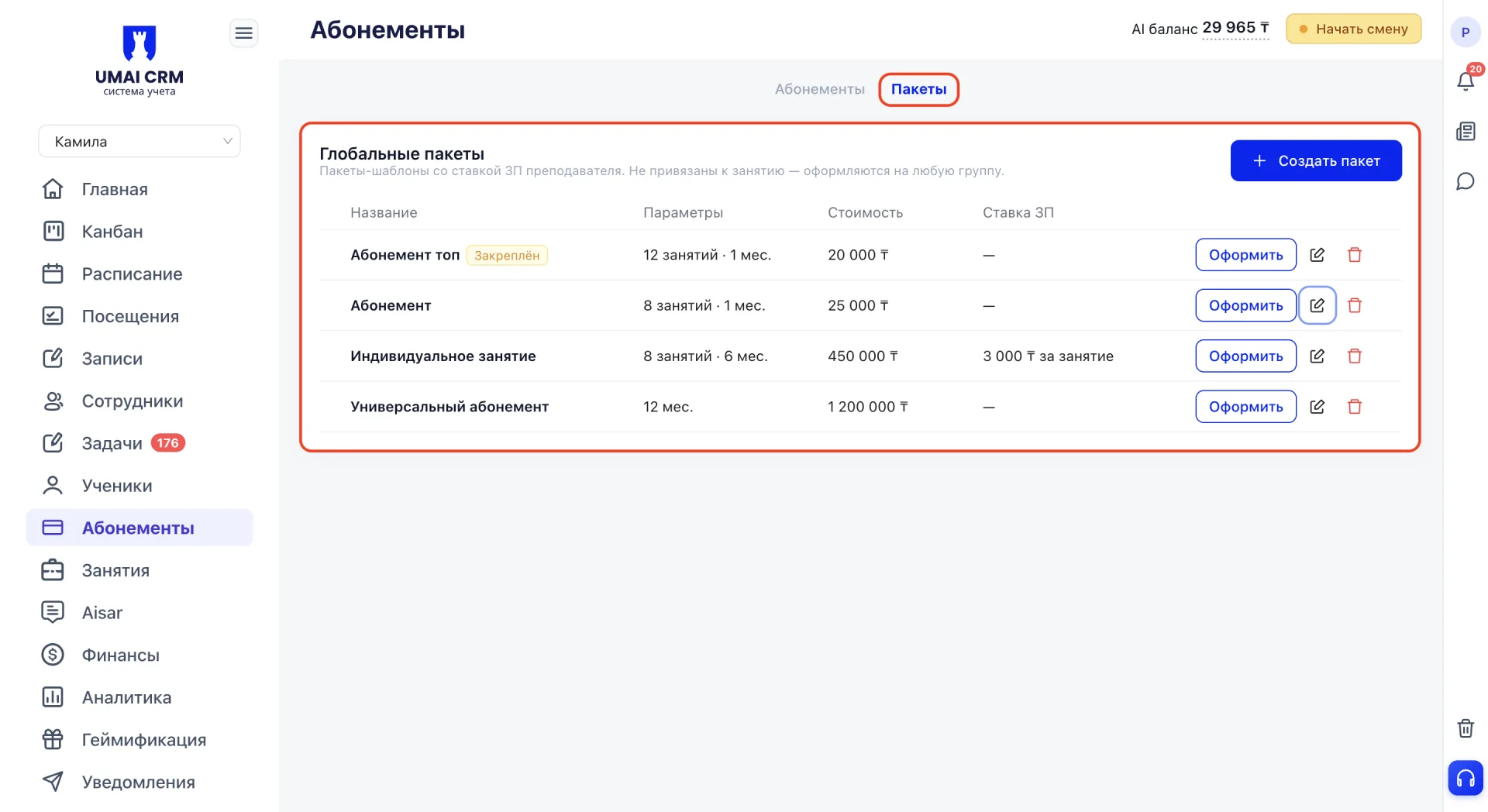Delete the Абонемент package

[x=1355, y=305]
